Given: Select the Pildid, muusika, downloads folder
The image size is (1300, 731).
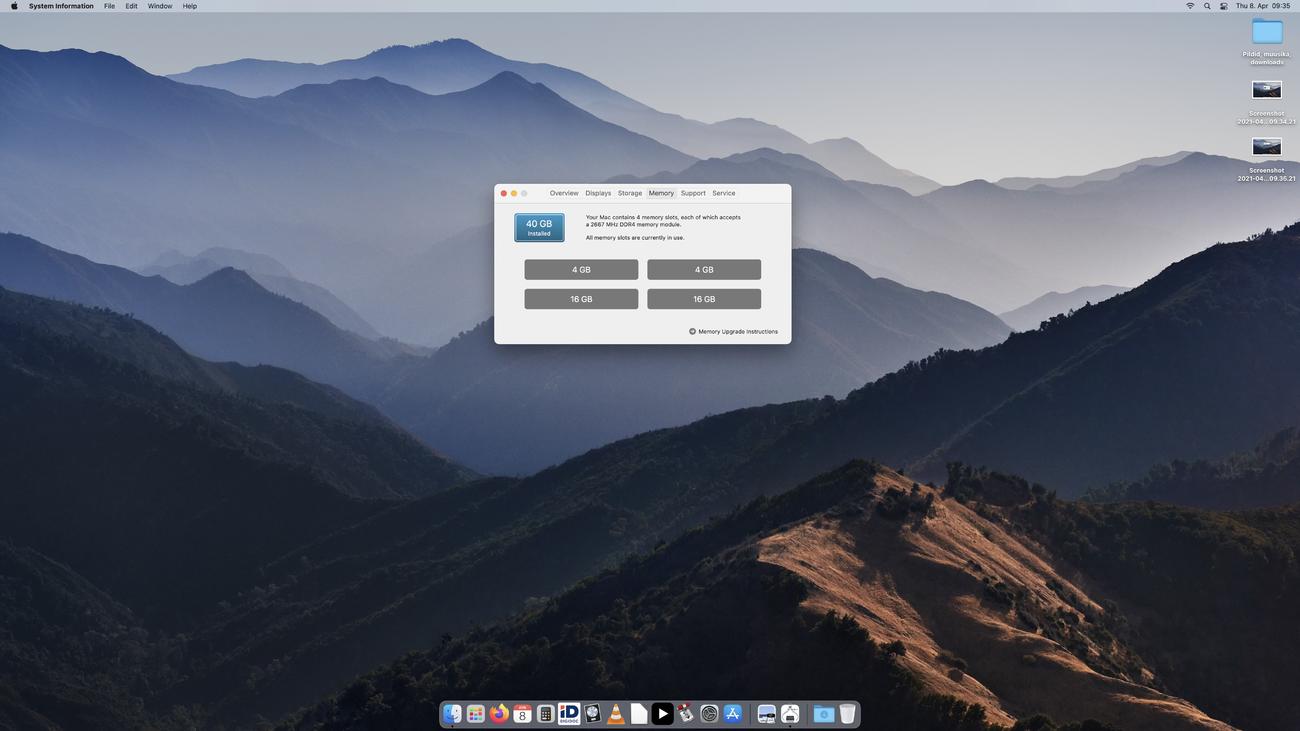Looking at the screenshot, I should click(x=1266, y=33).
